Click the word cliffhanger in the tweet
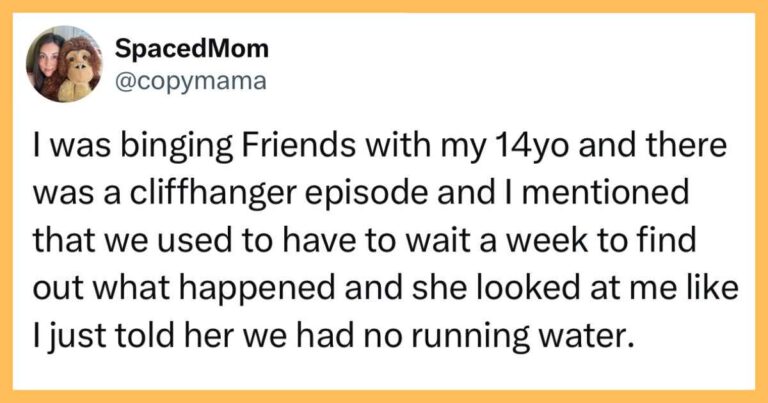 click(213, 193)
